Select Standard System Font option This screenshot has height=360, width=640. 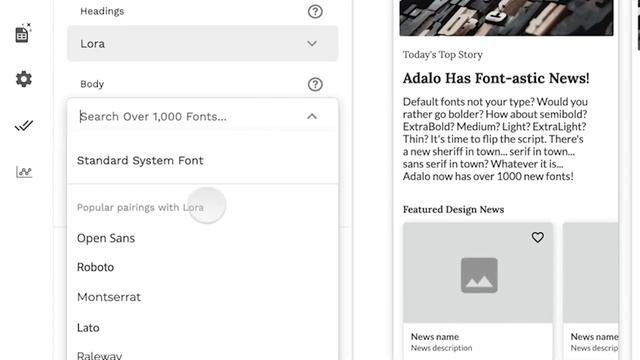(140, 161)
